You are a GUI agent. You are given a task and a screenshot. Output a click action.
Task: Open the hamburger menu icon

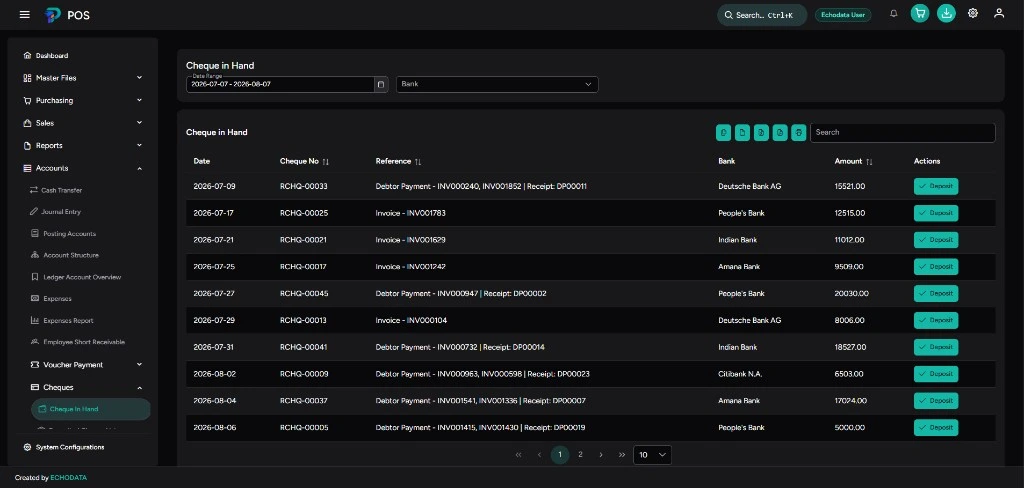(x=25, y=14)
